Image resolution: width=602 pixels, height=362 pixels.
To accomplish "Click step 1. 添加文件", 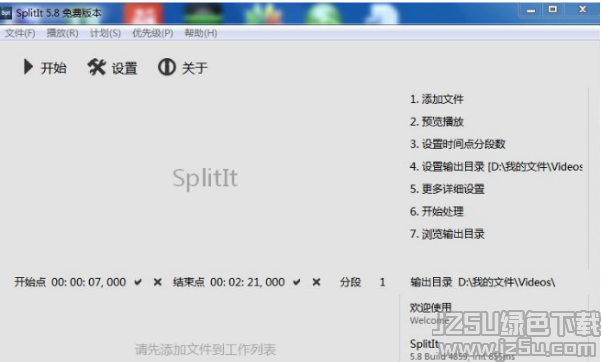I will click(437, 99).
